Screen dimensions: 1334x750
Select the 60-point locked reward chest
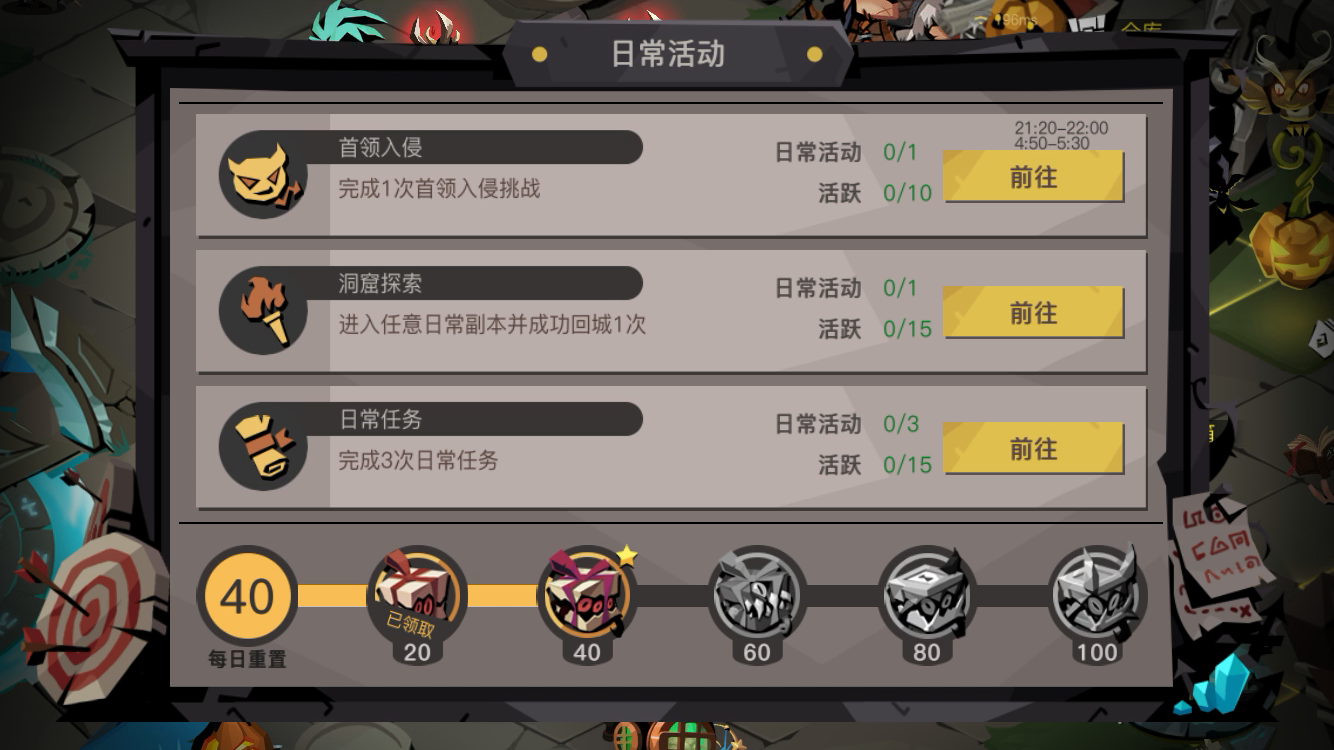pyautogui.click(x=757, y=596)
